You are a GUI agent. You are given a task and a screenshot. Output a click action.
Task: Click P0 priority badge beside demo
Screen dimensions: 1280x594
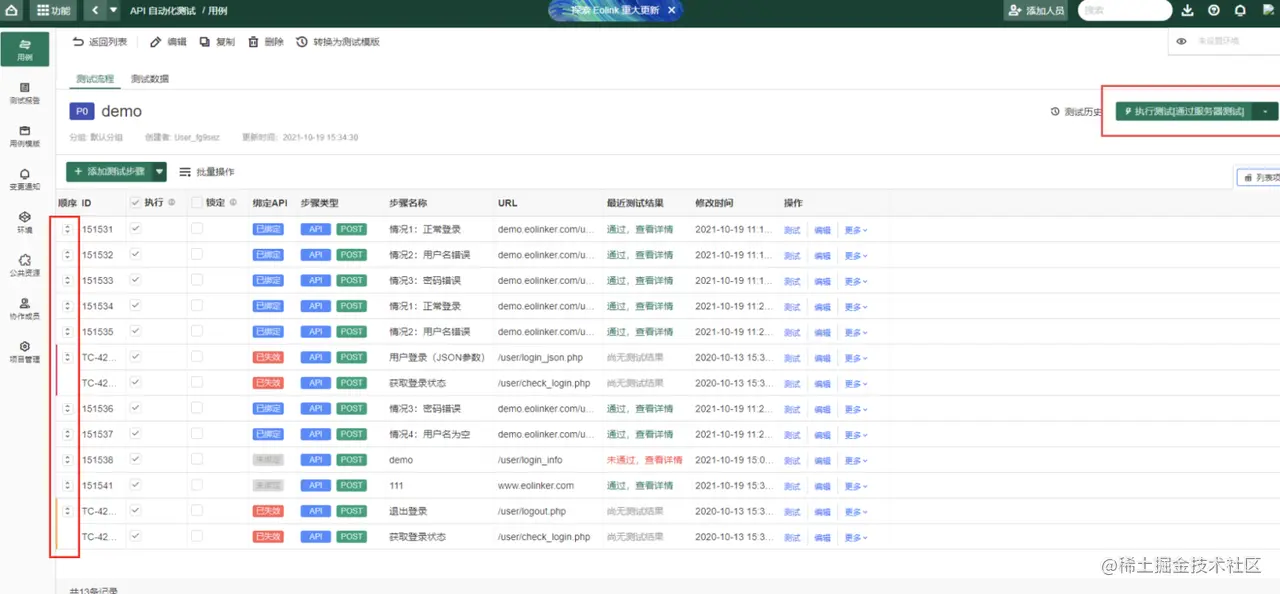click(82, 111)
